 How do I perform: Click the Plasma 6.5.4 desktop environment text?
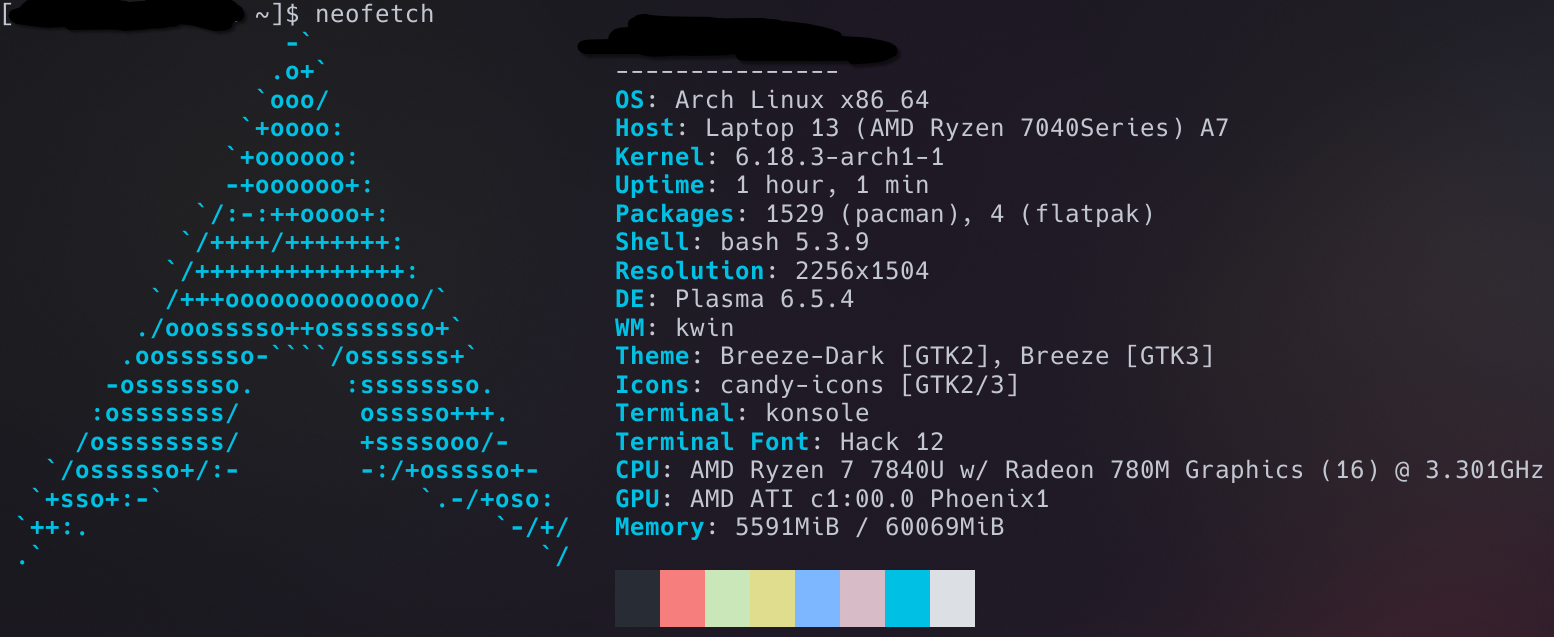(765, 299)
